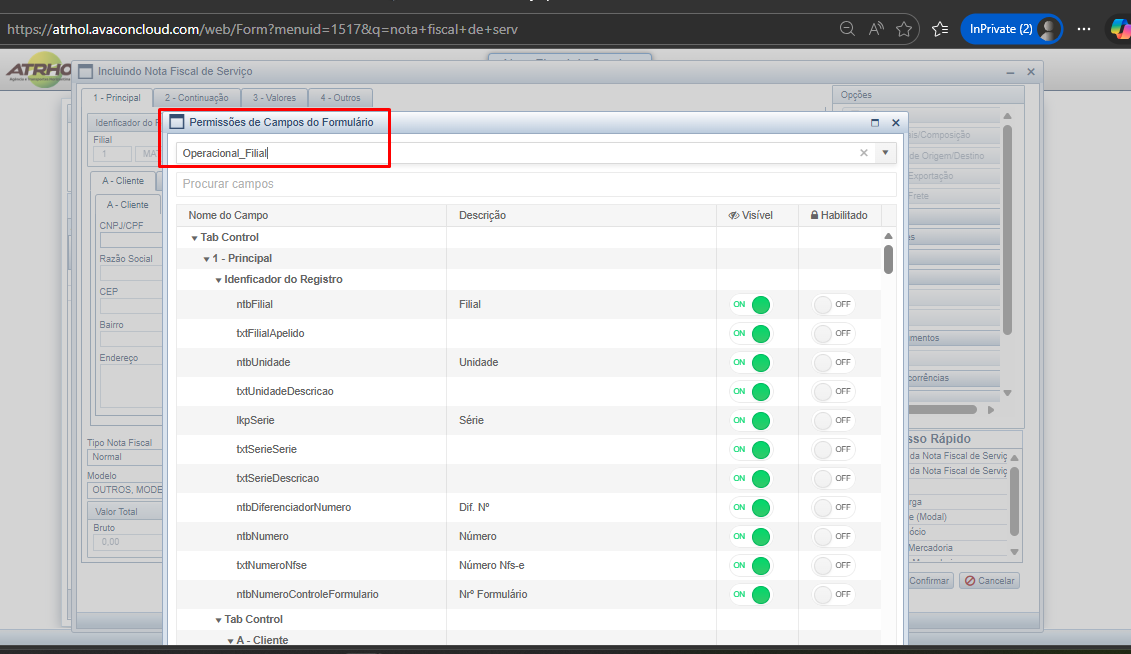Image resolution: width=1131 pixels, height=654 pixels.
Task: Maximize the Permissões de Campos dialog
Action: [875, 123]
